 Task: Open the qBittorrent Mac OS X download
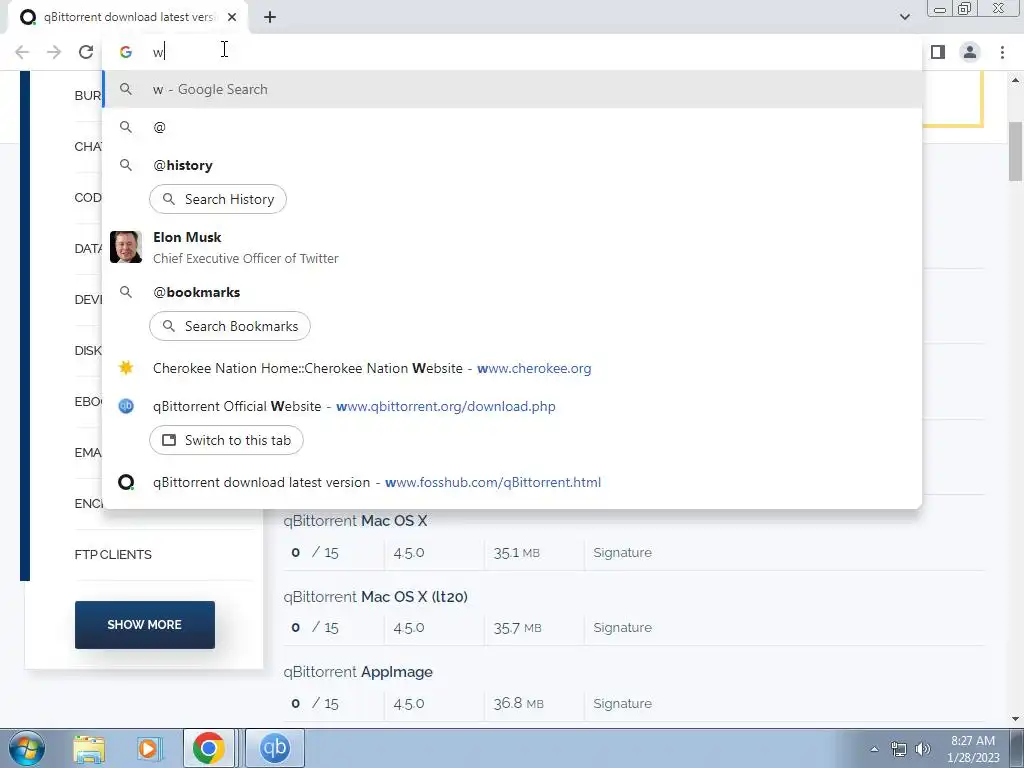coord(355,521)
